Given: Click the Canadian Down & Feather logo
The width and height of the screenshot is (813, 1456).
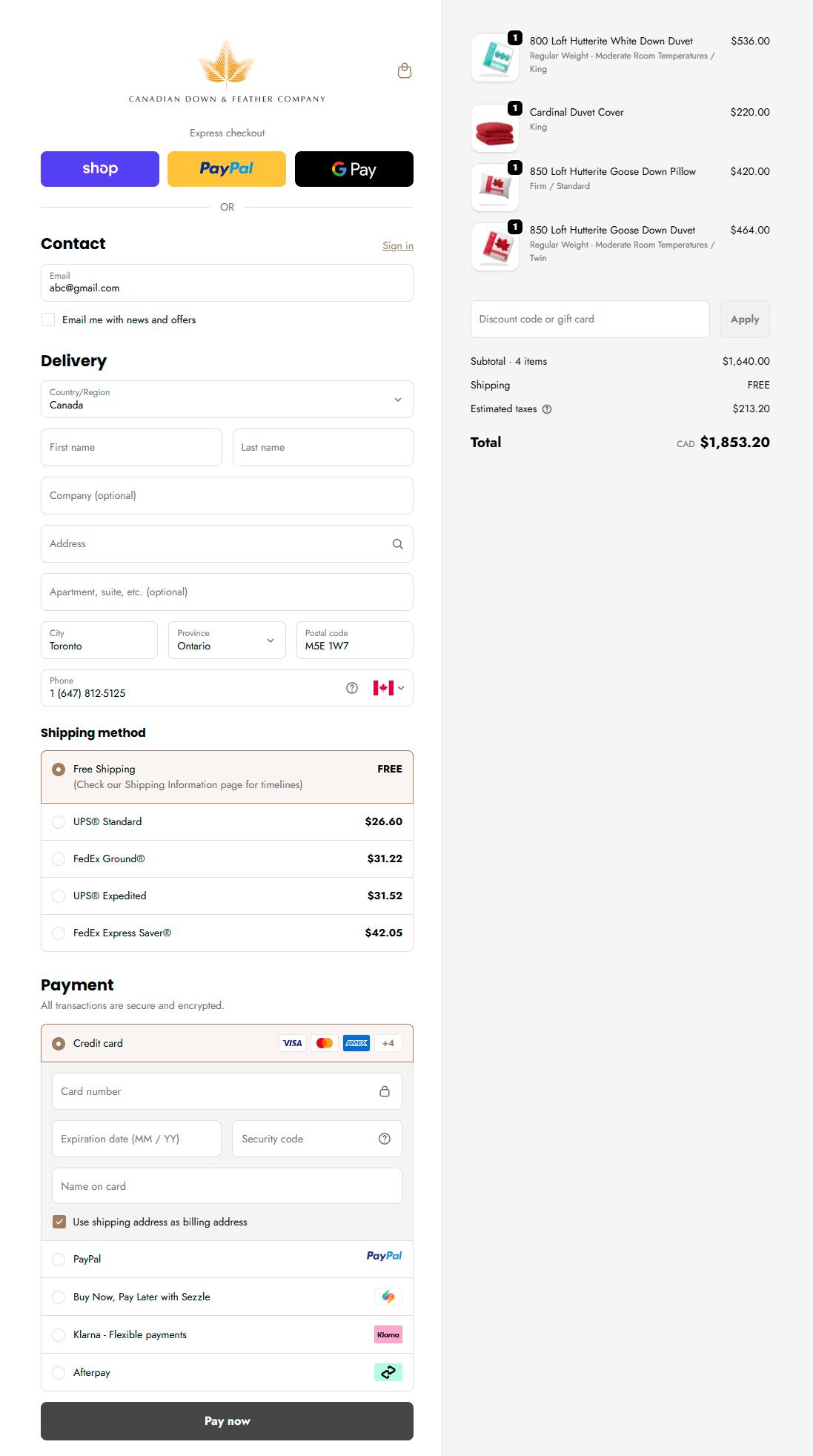Looking at the screenshot, I should [x=227, y=72].
